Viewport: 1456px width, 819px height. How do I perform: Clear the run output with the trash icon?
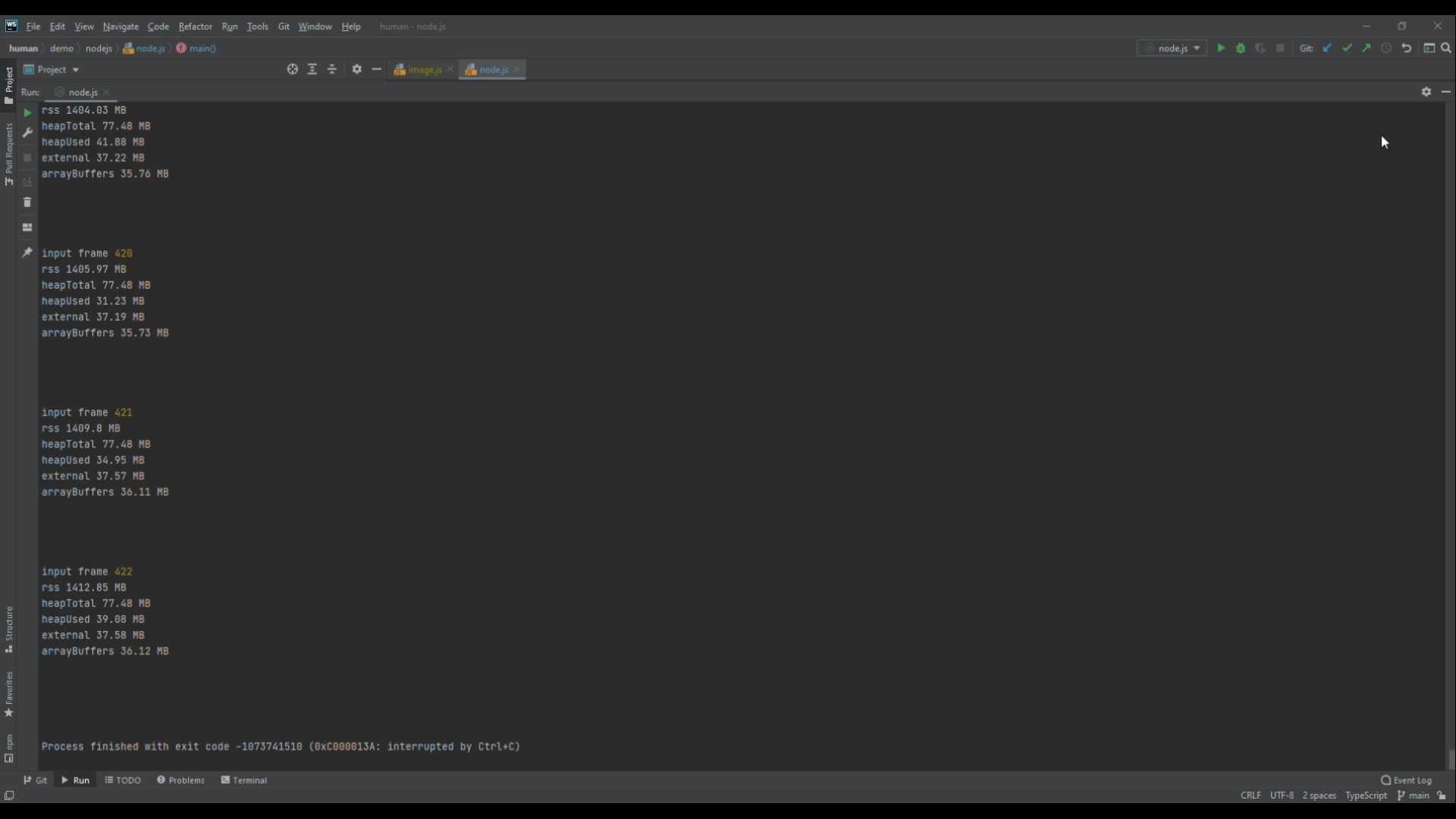click(x=27, y=202)
